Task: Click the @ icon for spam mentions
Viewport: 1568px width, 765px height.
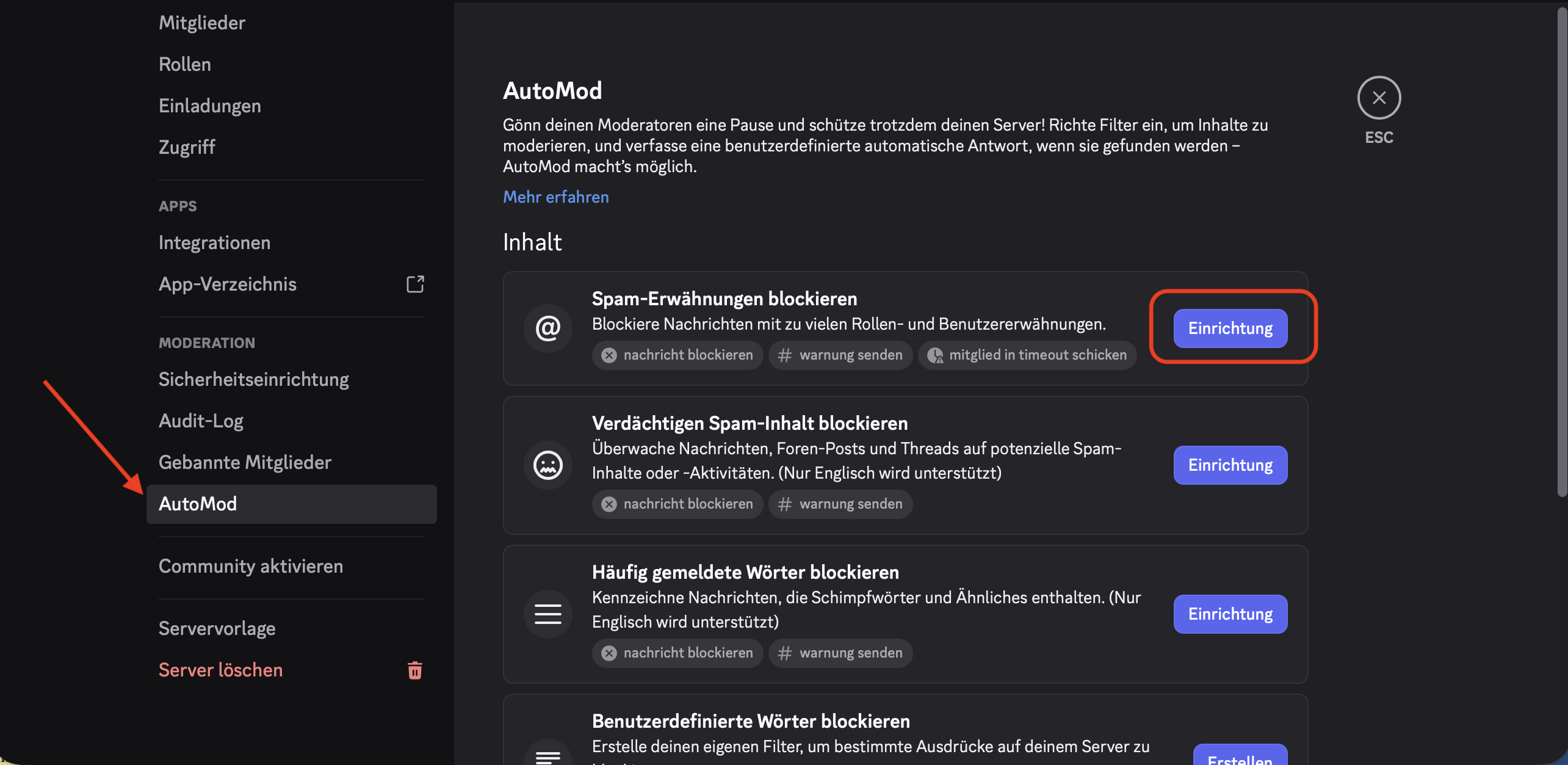Action: click(547, 328)
